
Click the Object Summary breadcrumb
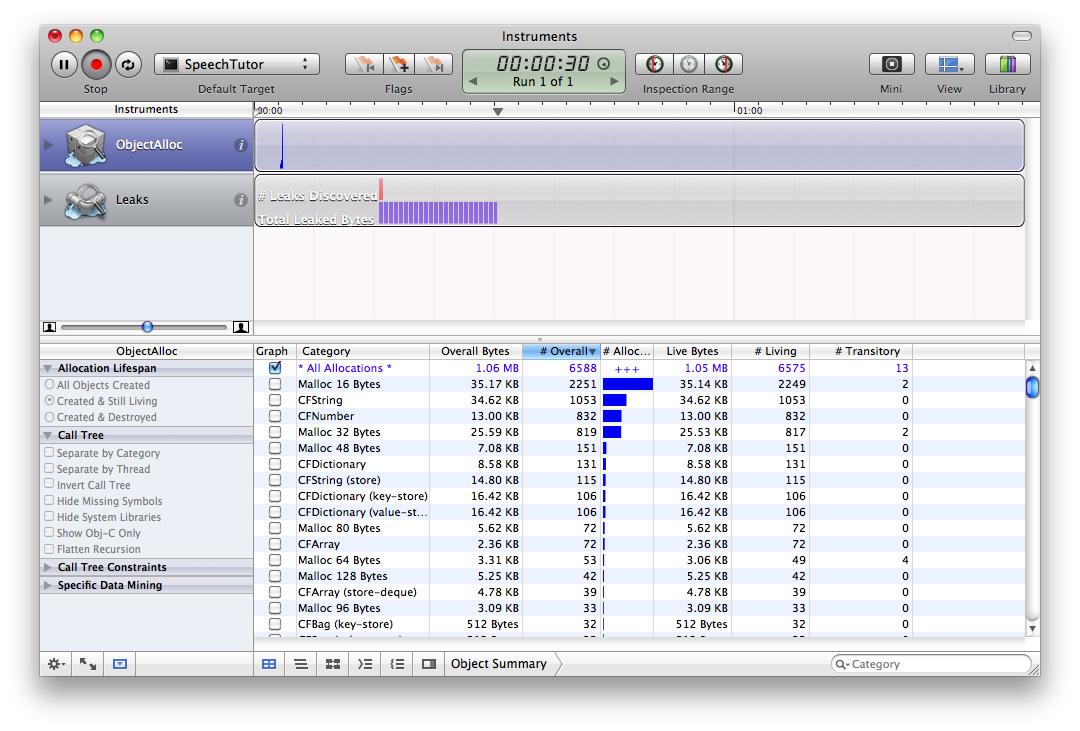499,663
